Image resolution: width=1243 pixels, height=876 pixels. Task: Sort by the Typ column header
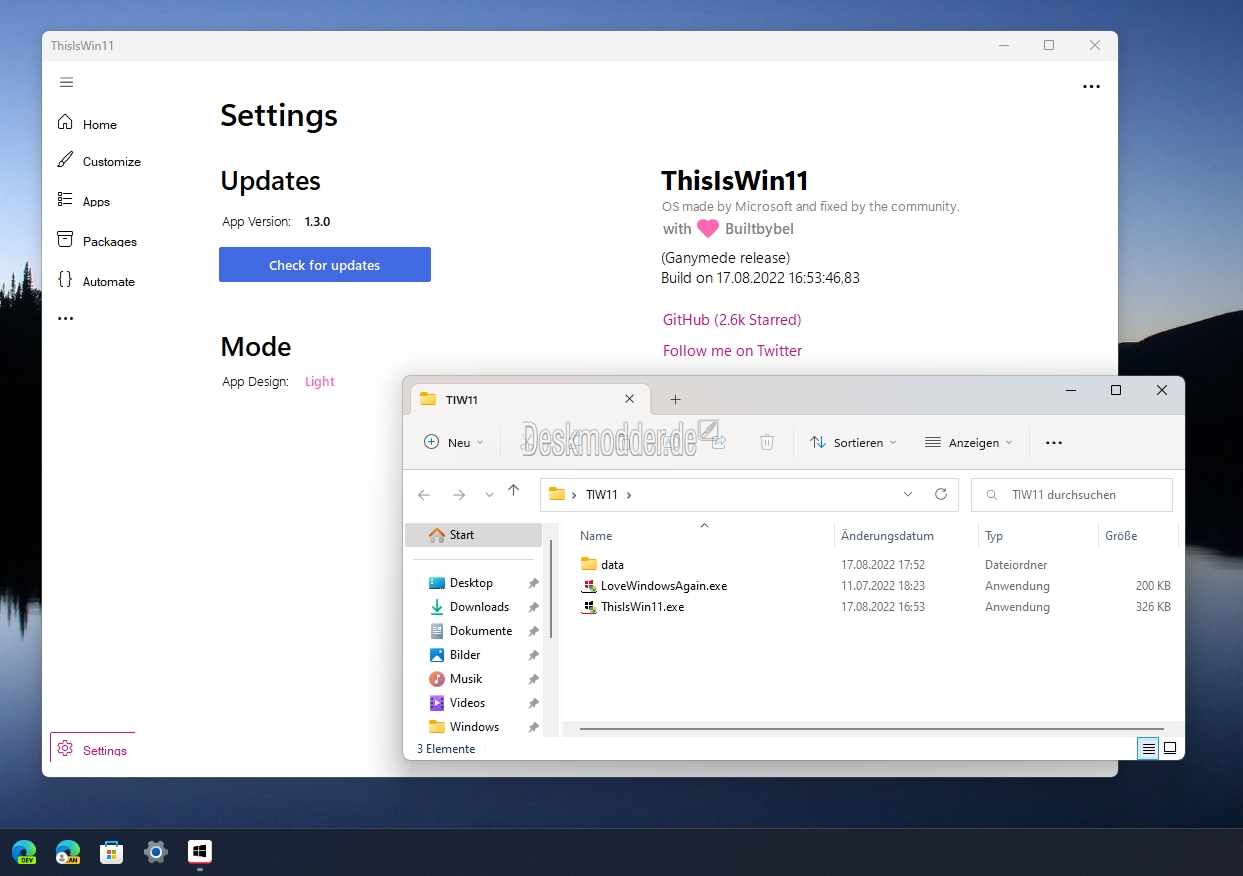pyautogui.click(x=994, y=536)
